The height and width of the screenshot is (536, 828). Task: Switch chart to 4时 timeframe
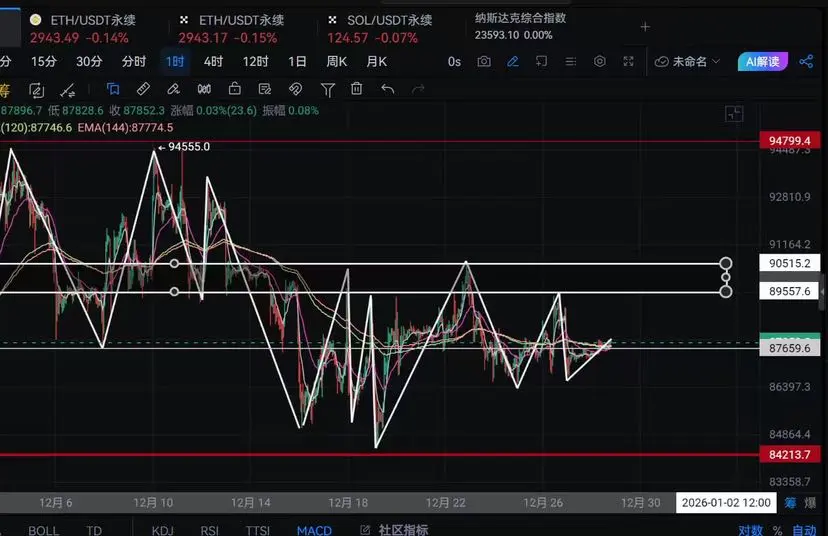coord(213,62)
